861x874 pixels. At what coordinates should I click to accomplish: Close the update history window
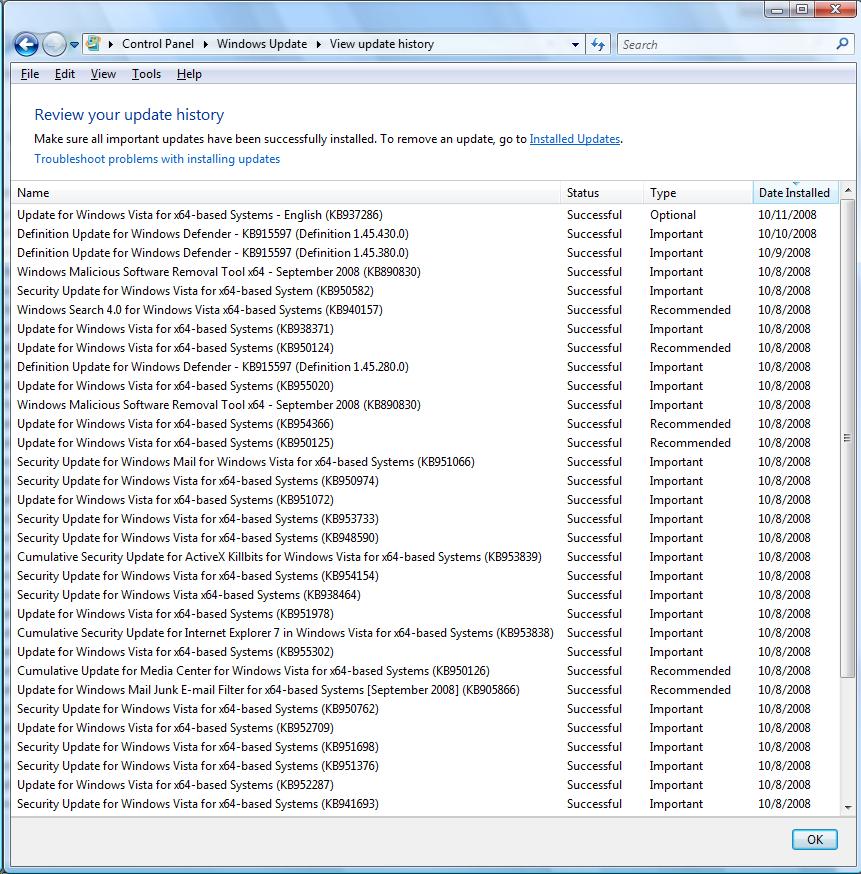835,9
